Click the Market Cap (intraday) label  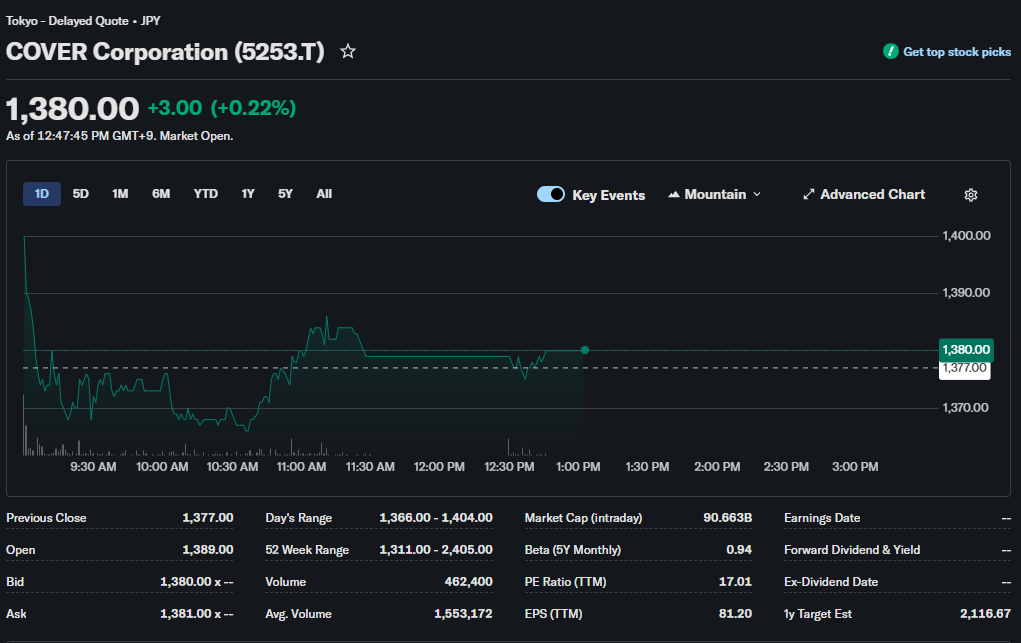pos(583,518)
